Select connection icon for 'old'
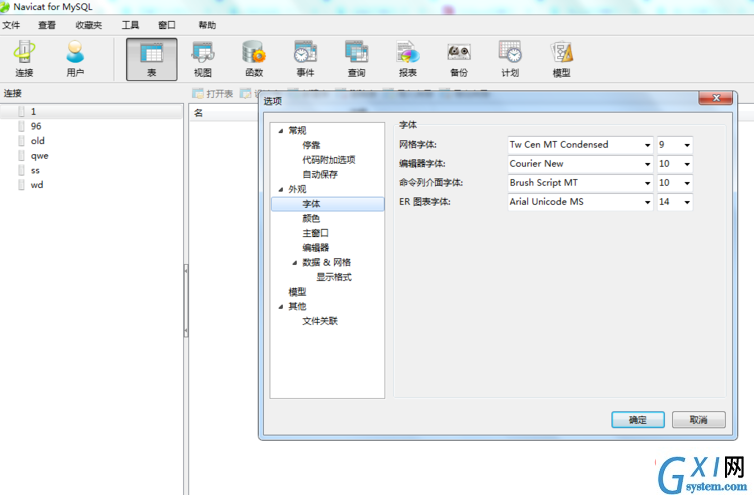 point(21,141)
